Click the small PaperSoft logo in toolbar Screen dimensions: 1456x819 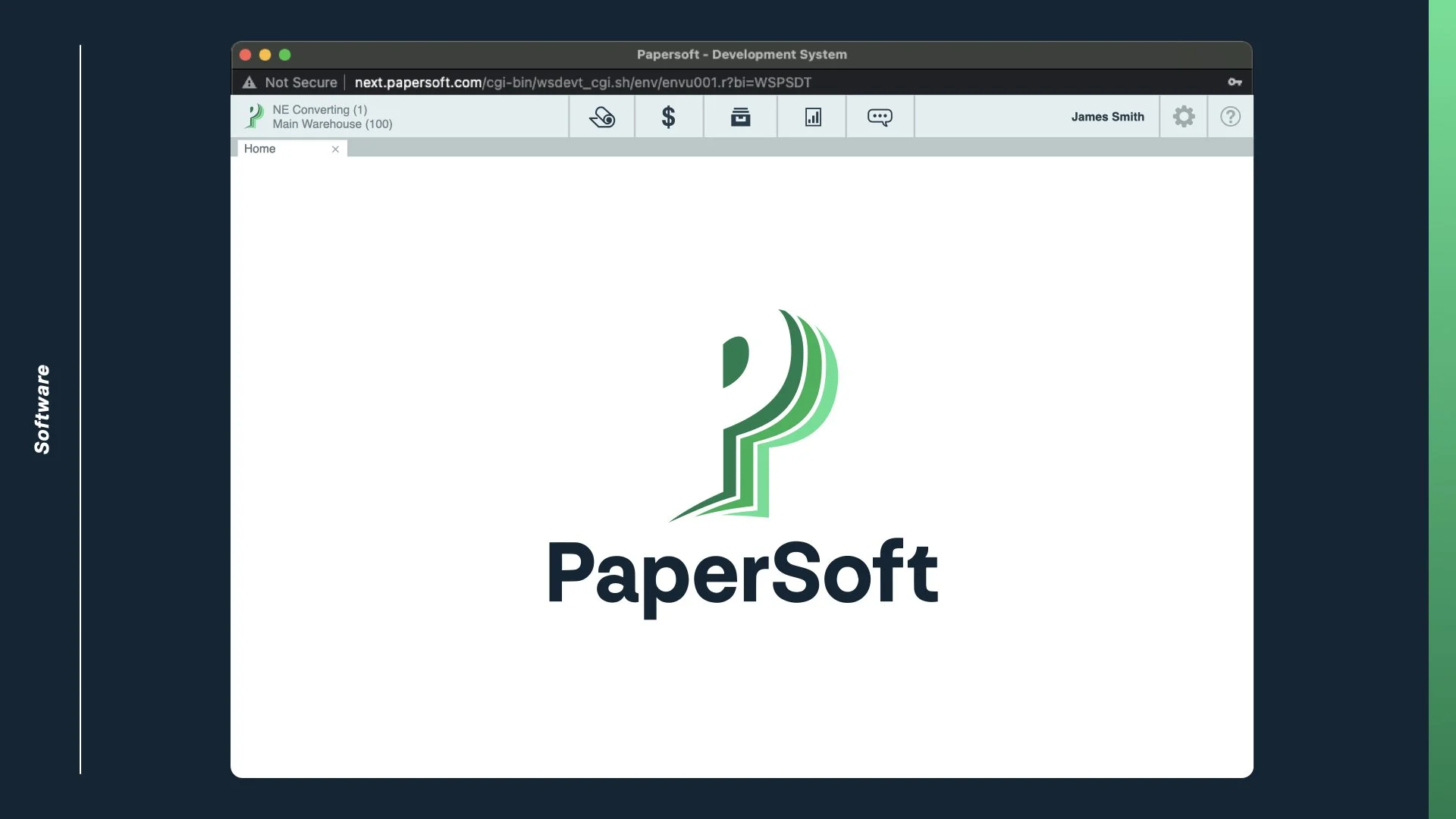coord(255,117)
